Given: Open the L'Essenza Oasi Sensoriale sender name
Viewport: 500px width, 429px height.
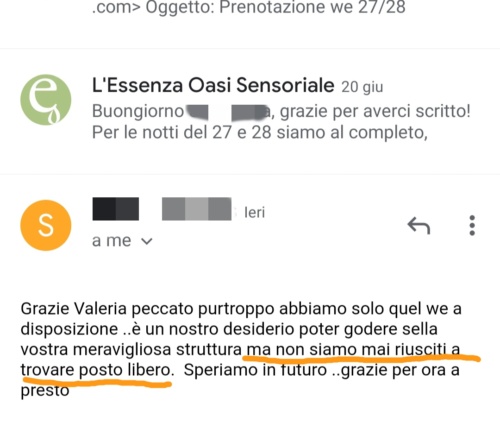Looking at the screenshot, I should pos(213,85).
